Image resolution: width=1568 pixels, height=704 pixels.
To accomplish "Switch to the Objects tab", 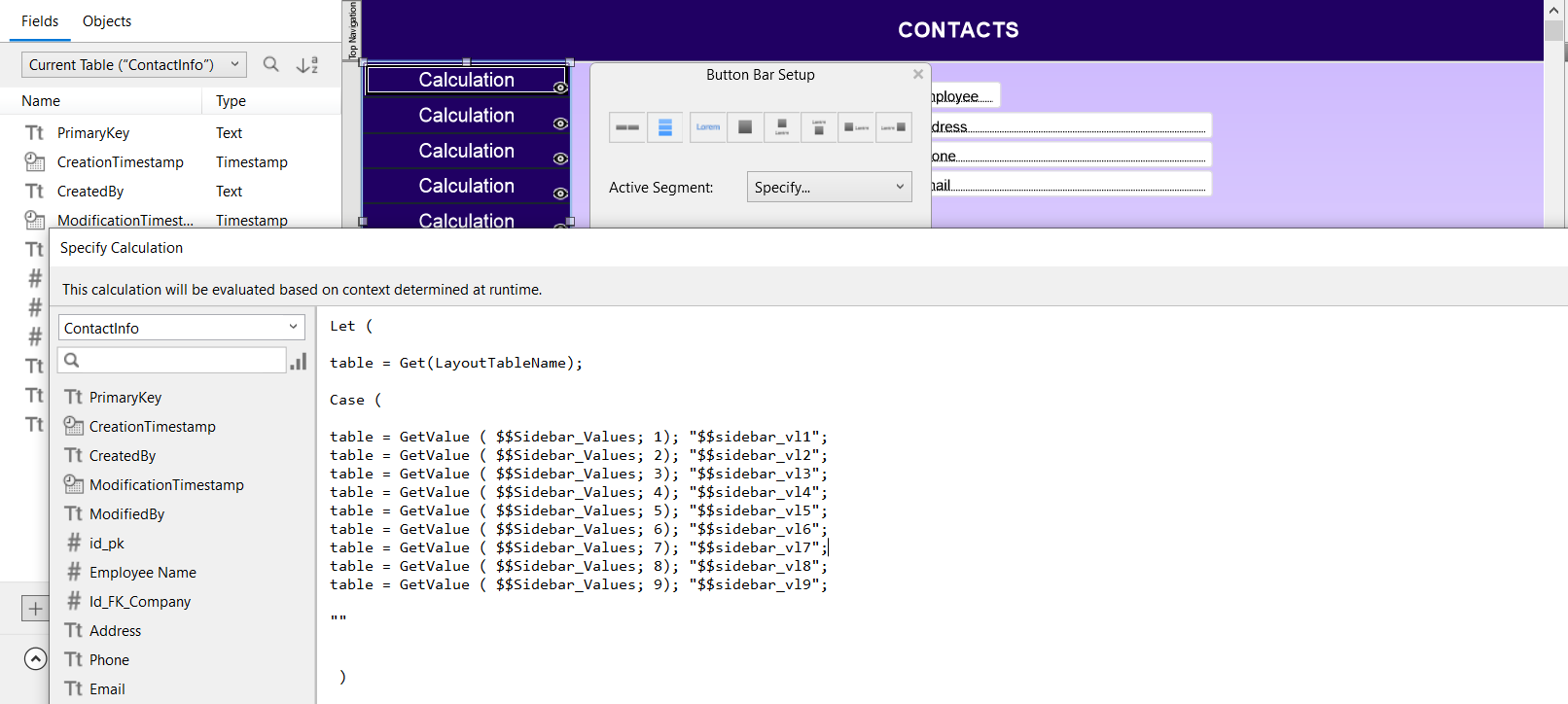I will 107,21.
